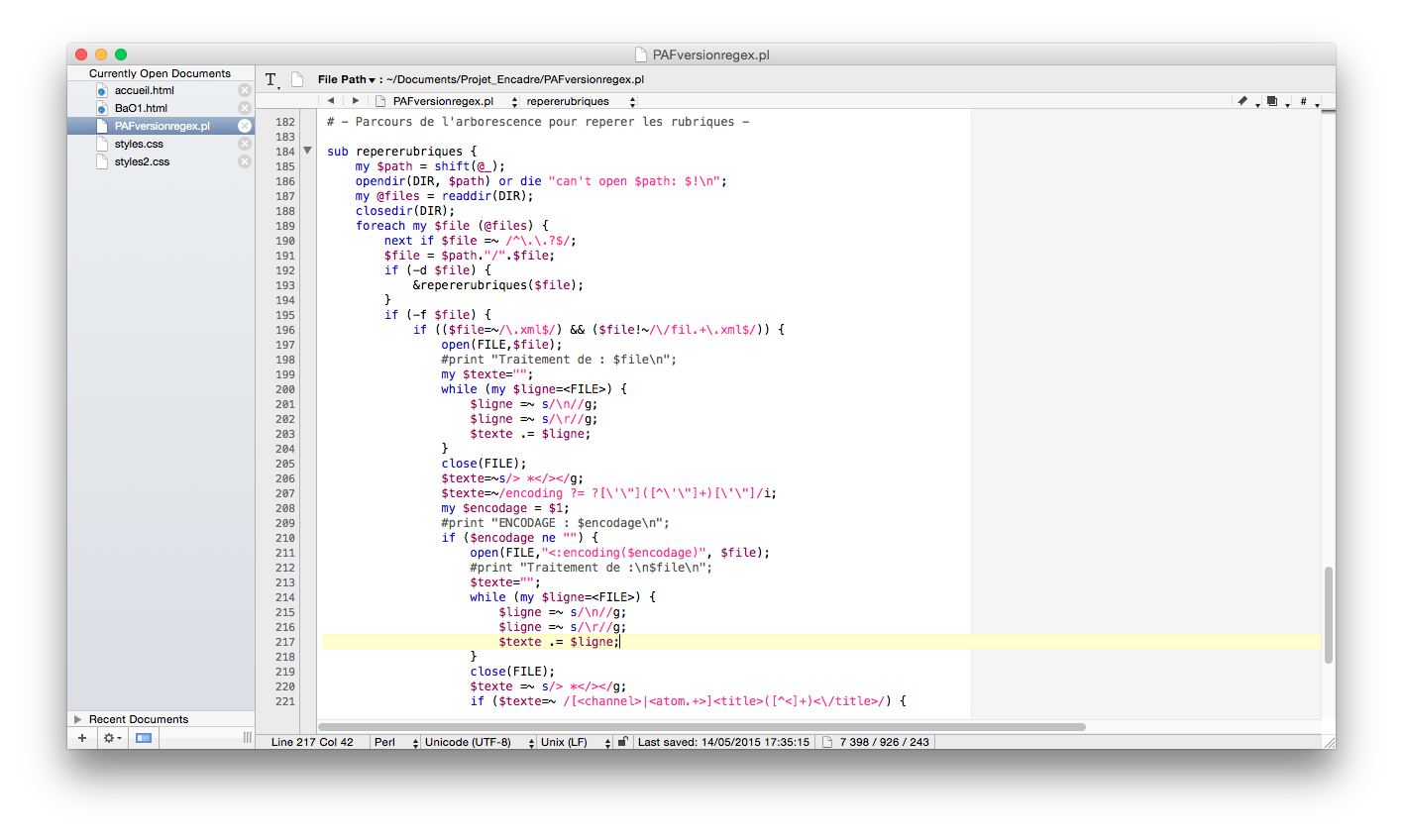Click the document icon in window title bar
The width and height of the screenshot is (1403, 840).
[x=641, y=54]
